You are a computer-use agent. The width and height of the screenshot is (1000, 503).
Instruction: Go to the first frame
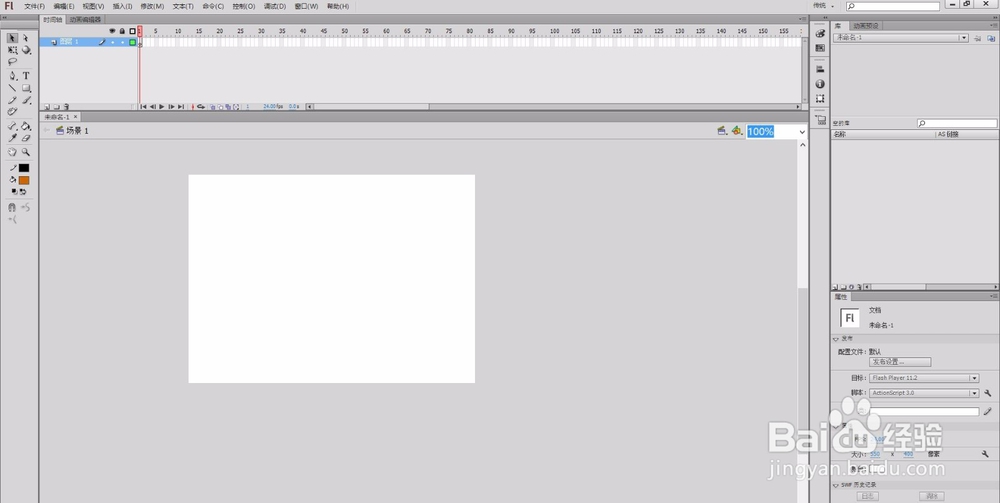click(143, 107)
